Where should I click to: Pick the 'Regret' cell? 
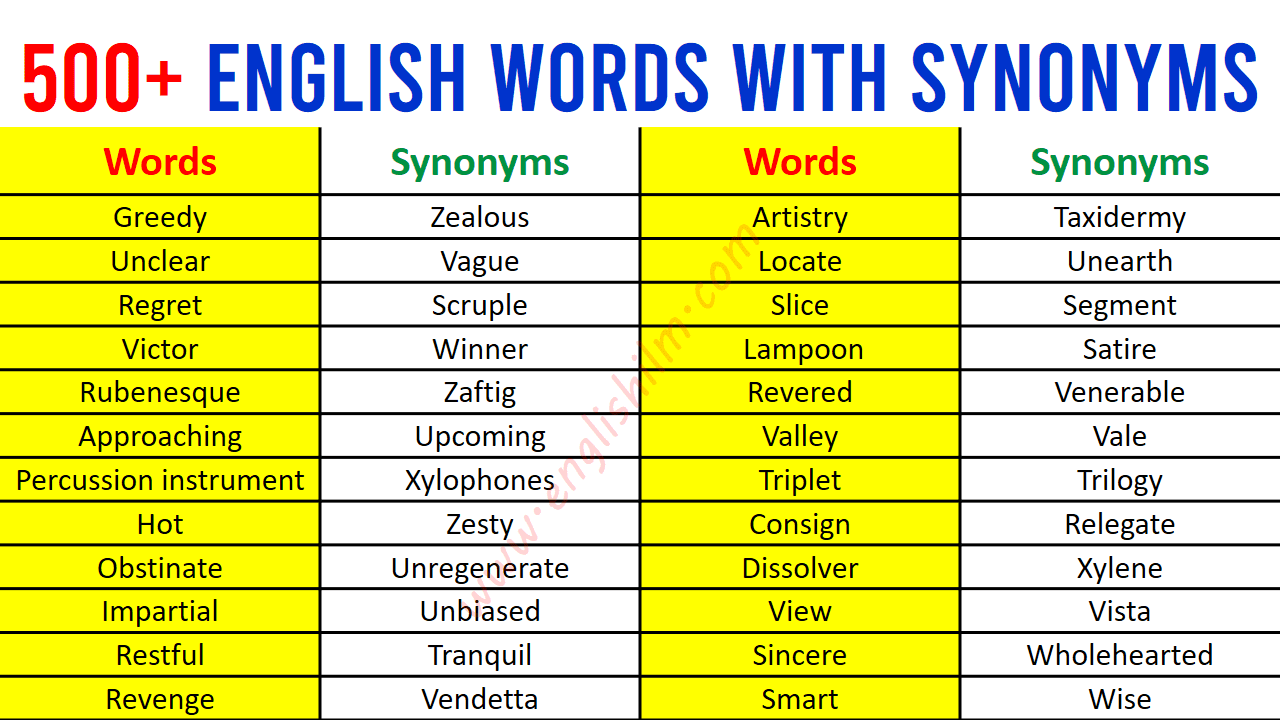160,306
